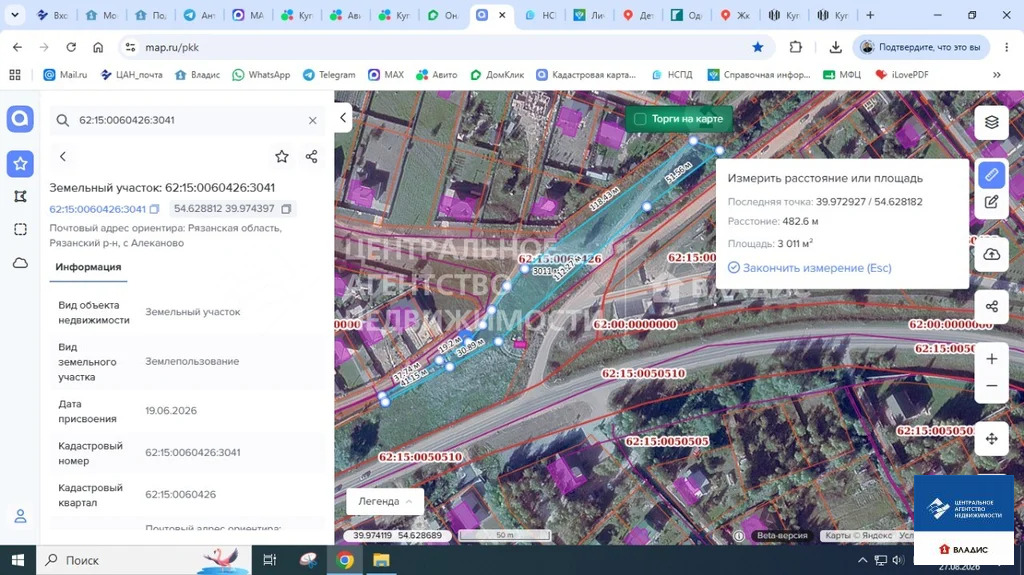Screen dimensions: 1024x575
Task: Switch to the Информация tab
Action: pyautogui.click(x=88, y=267)
